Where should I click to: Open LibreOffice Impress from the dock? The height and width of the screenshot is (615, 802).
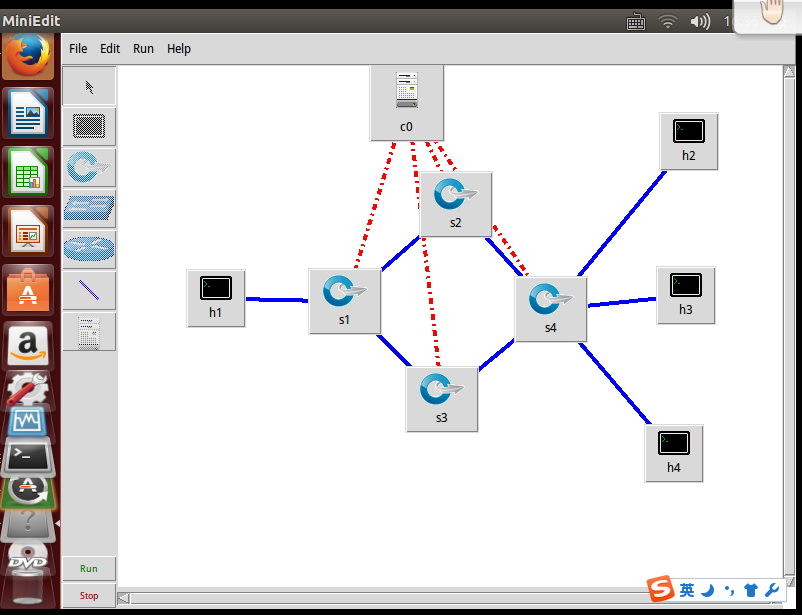(28, 231)
